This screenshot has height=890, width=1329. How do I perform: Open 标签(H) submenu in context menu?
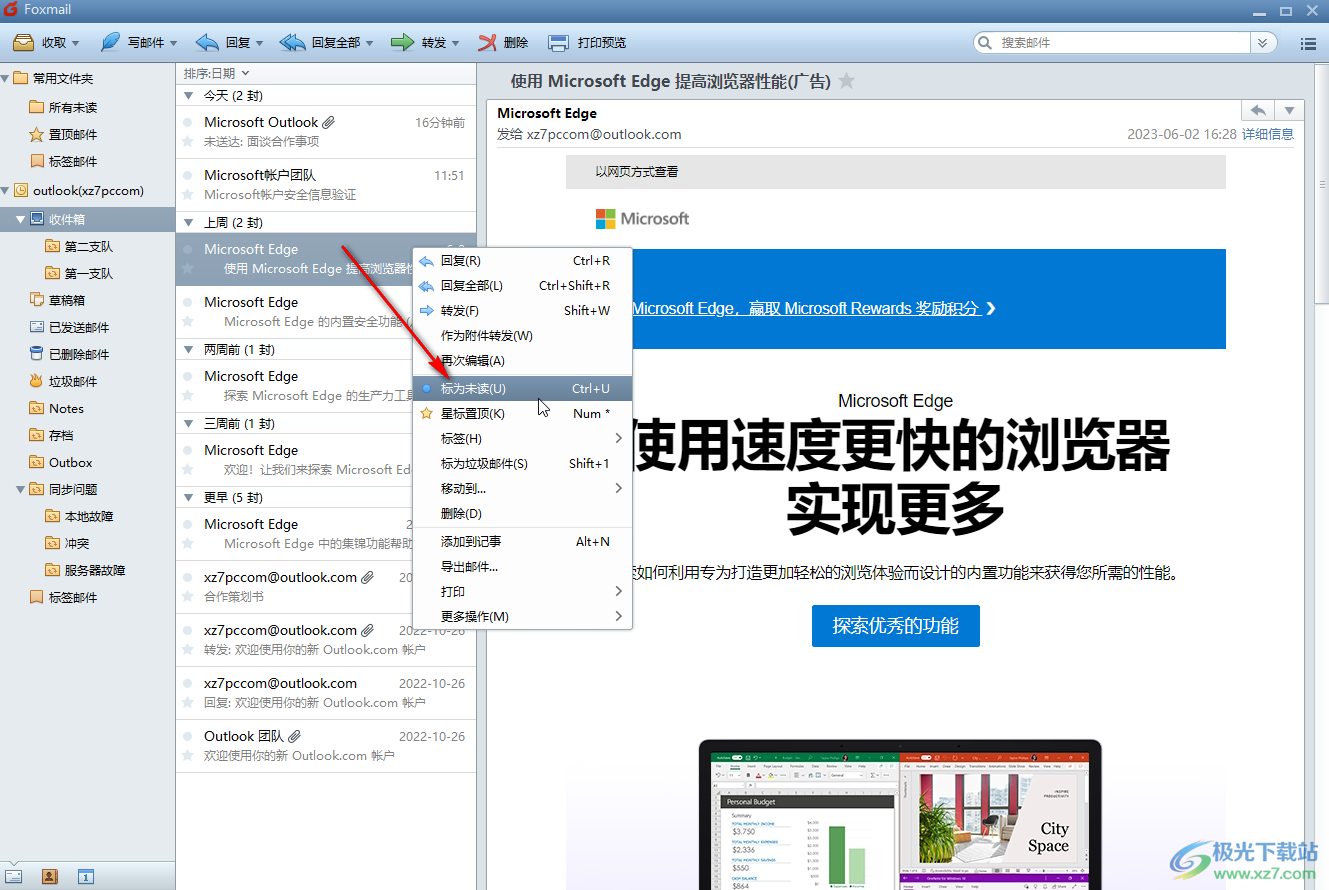[x=522, y=438]
